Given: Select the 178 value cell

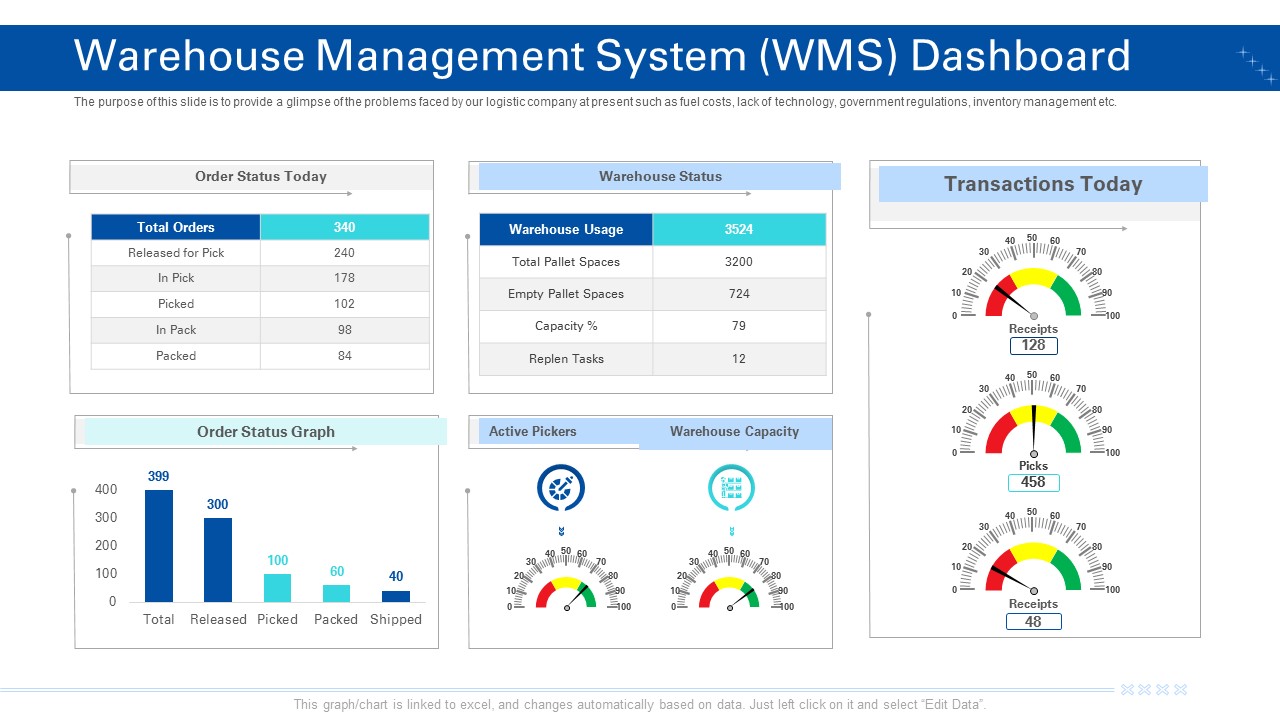Looking at the screenshot, I should point(345,278).
